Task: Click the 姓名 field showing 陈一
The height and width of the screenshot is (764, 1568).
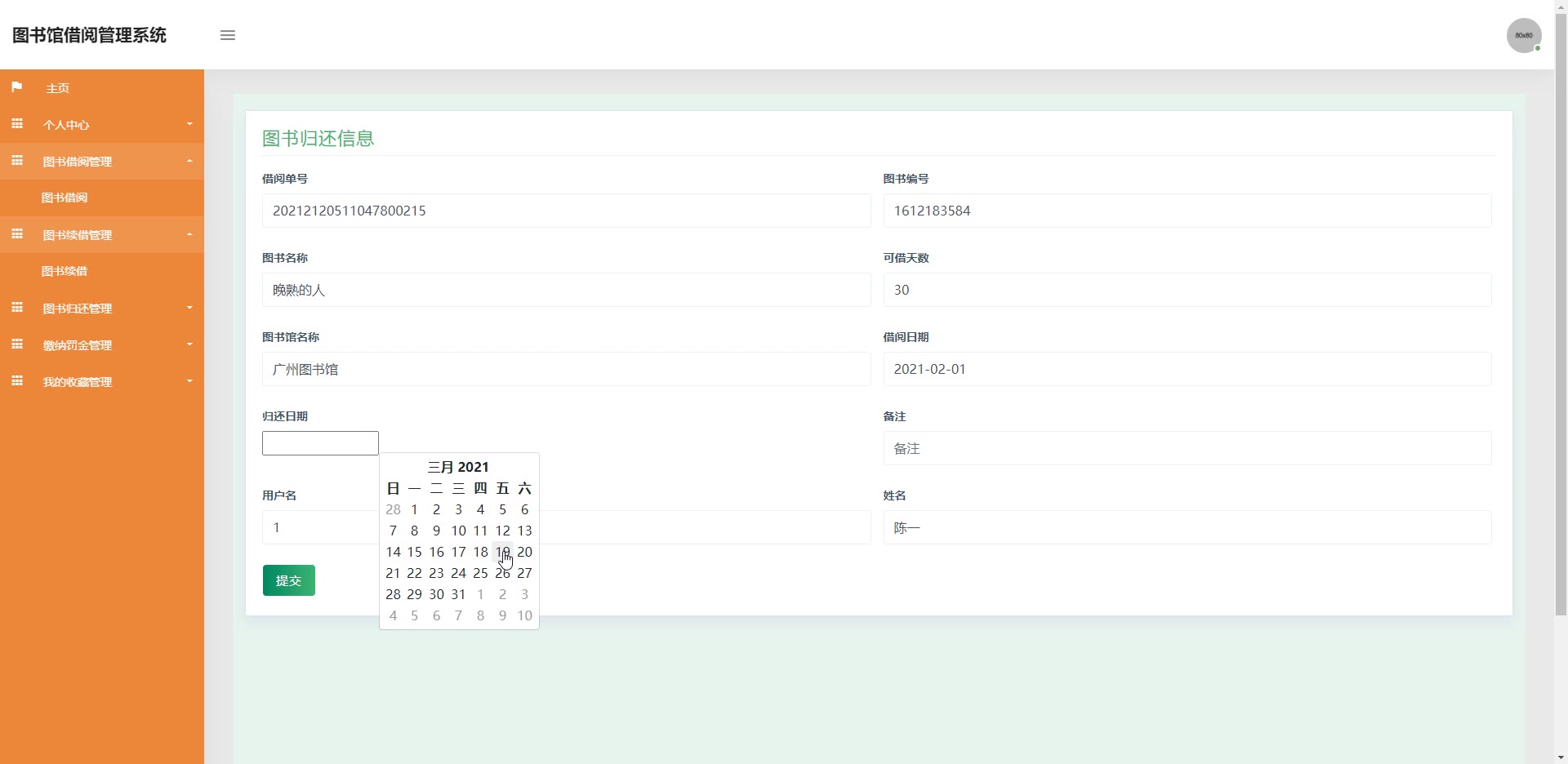Action: tap(1187, 527)
